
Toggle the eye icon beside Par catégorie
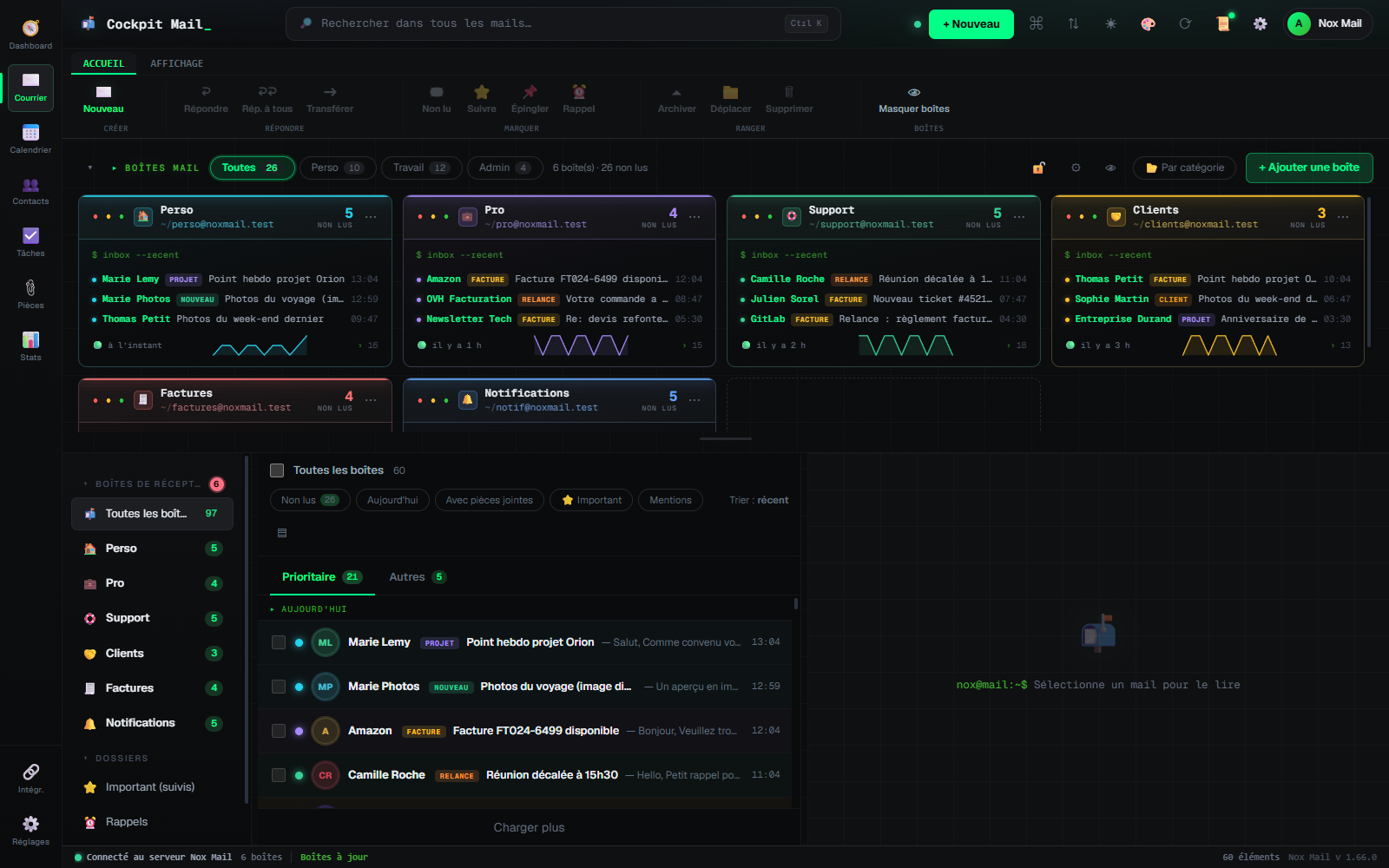(1110, 168)
